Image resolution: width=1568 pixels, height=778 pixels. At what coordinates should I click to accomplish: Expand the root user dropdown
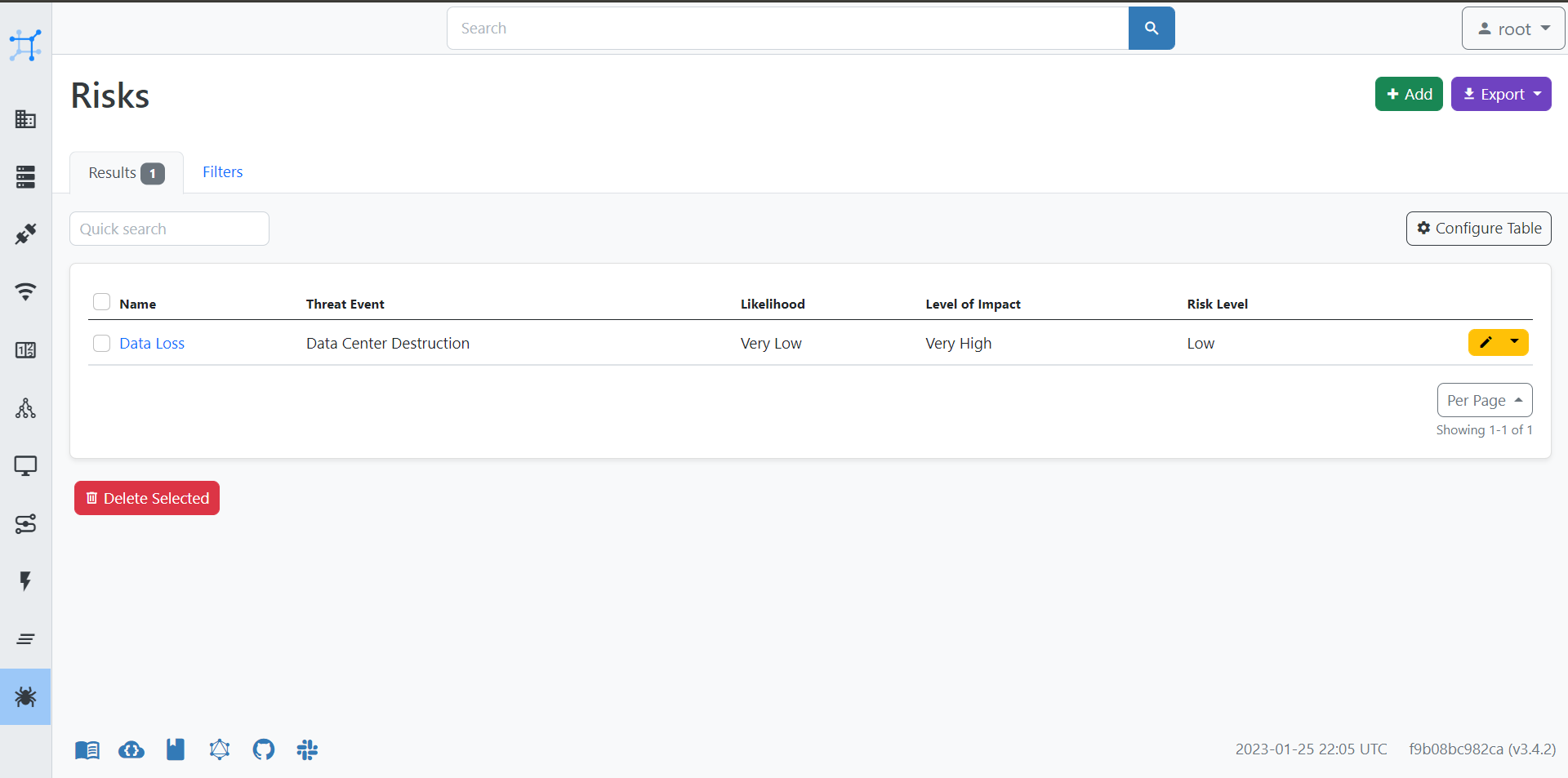pos(1512,29)
